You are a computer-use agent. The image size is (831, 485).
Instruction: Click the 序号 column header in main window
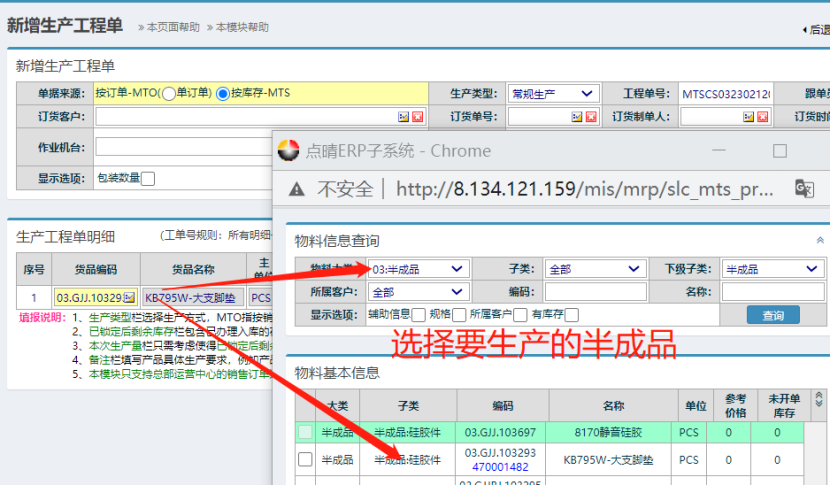[x=34, y=269]
